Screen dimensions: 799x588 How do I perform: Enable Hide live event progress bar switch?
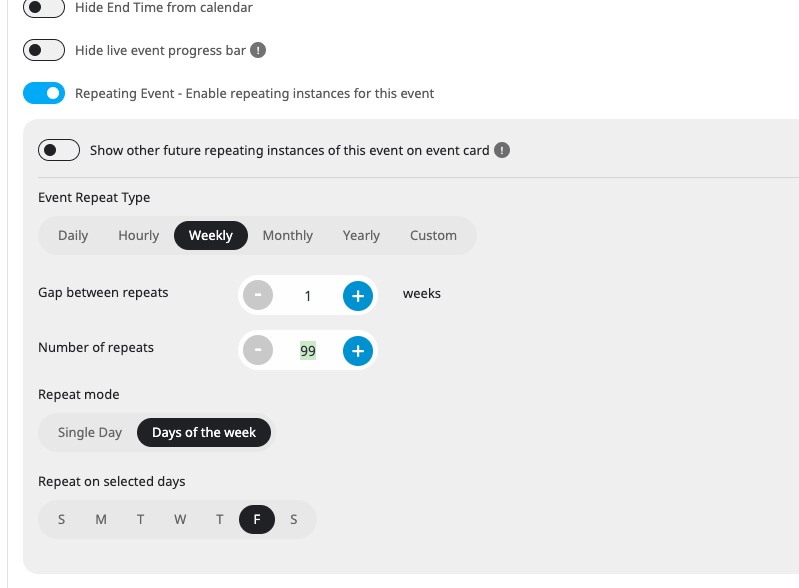point(44,50)
